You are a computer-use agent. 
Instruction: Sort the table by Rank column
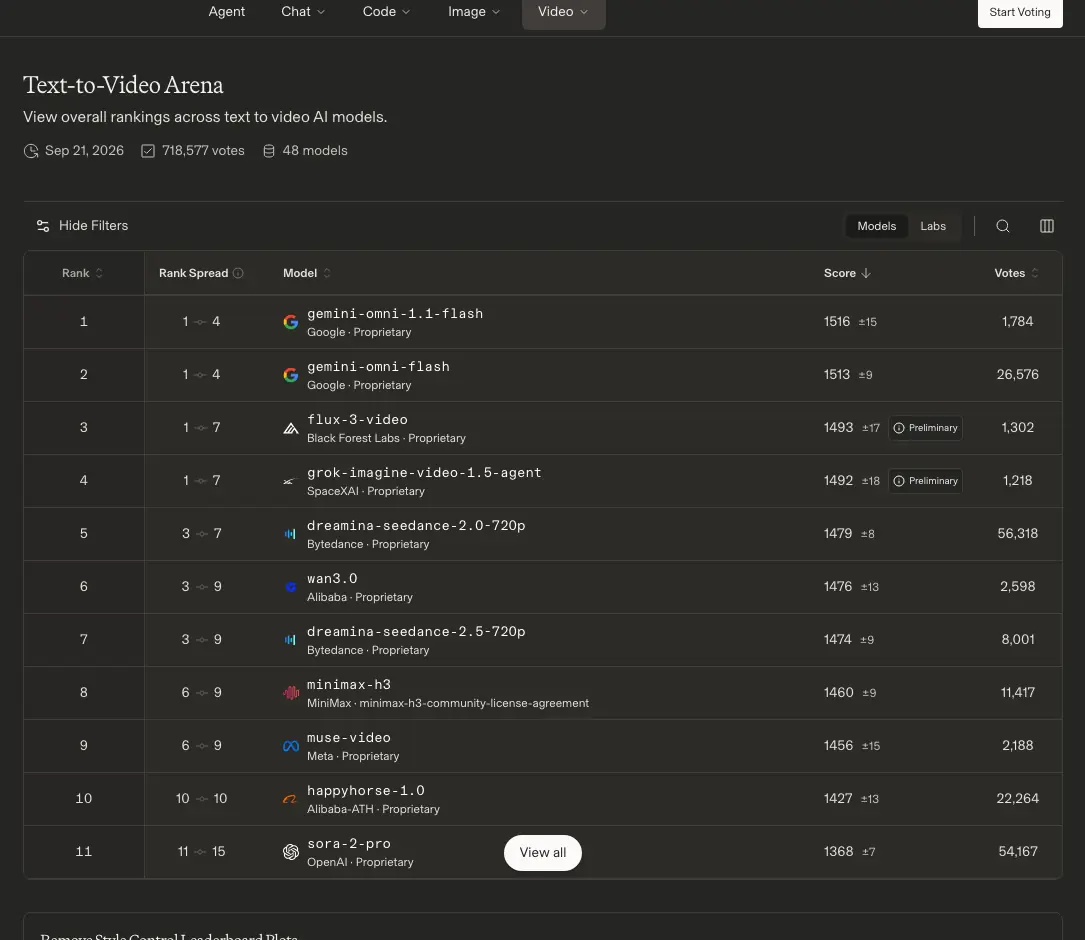tap(82, 273)
